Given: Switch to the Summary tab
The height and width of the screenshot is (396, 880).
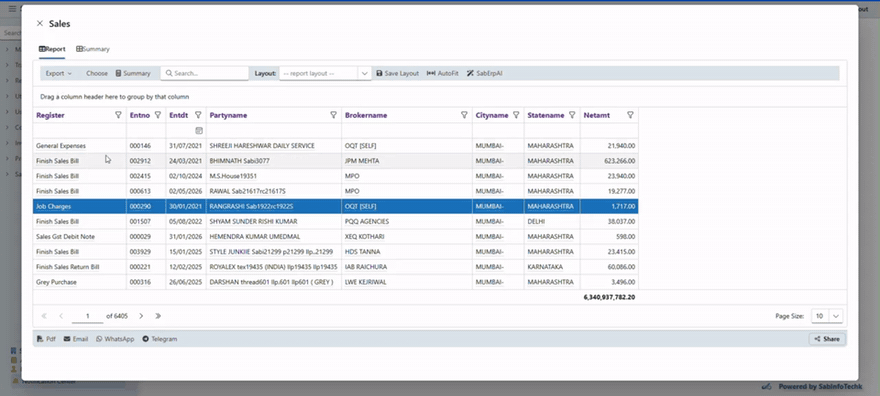Looking at the screenshot, I should [93, 49].
